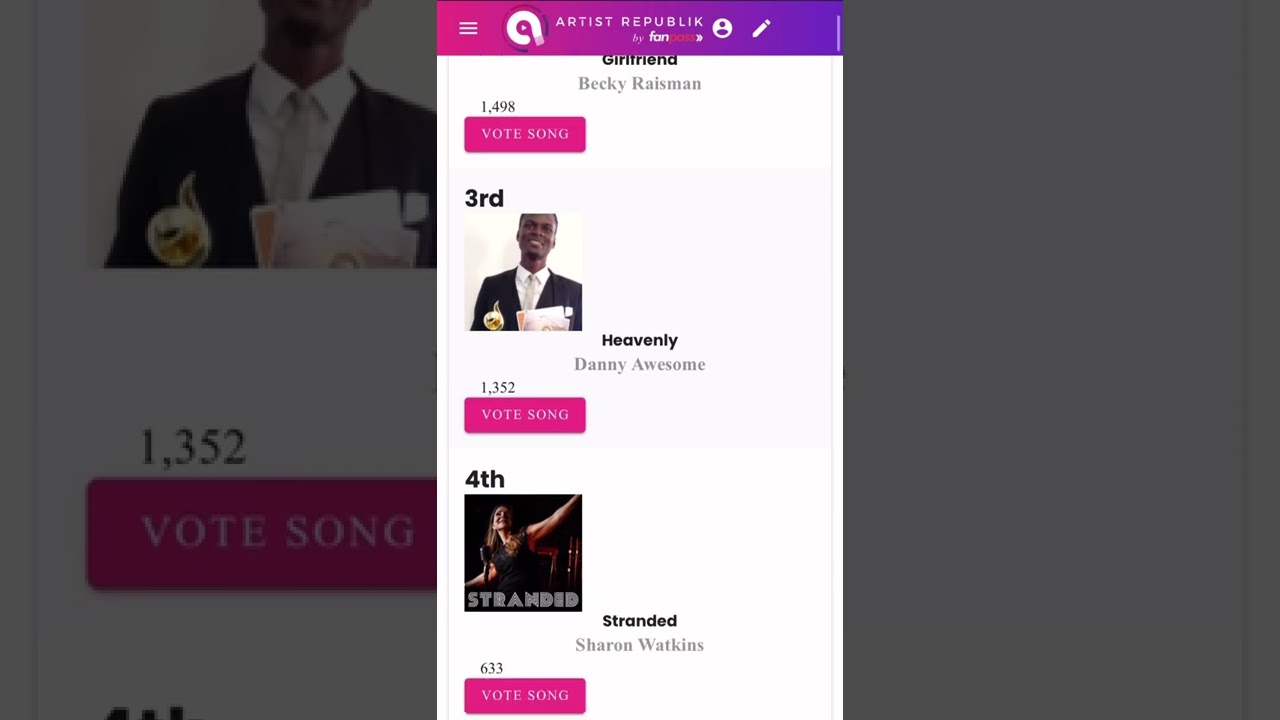Open Danny Awesome artist name

tap(640, 365)
